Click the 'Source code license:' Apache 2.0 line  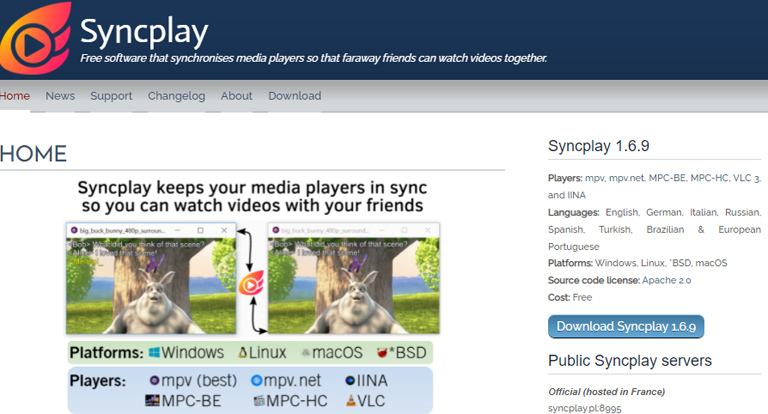[620, 280]
